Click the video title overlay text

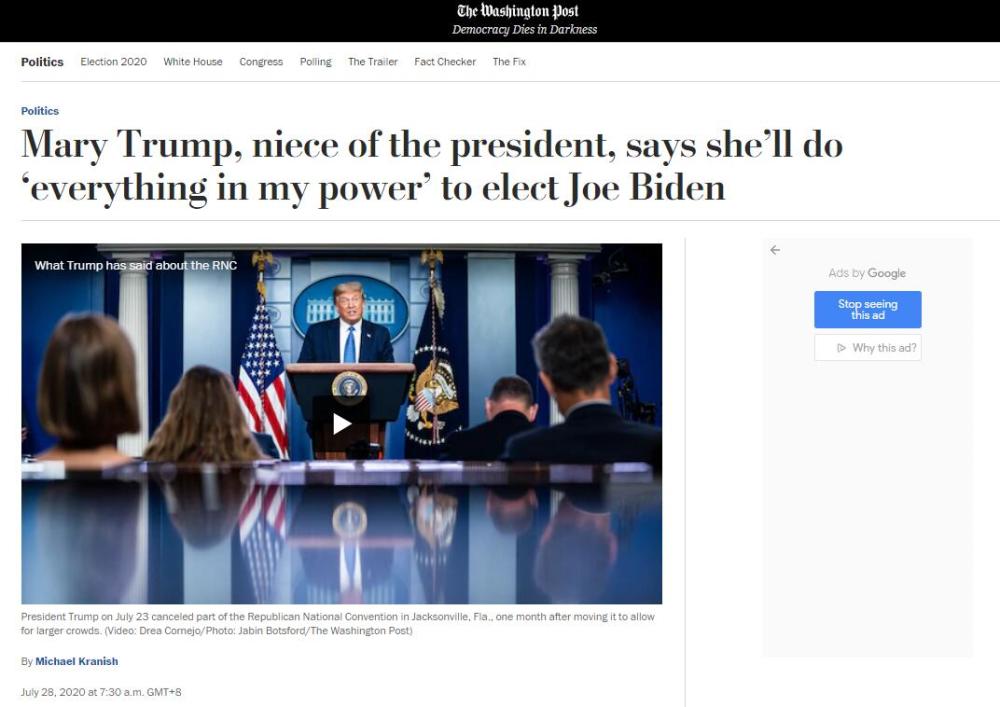(x=135, y=265)
